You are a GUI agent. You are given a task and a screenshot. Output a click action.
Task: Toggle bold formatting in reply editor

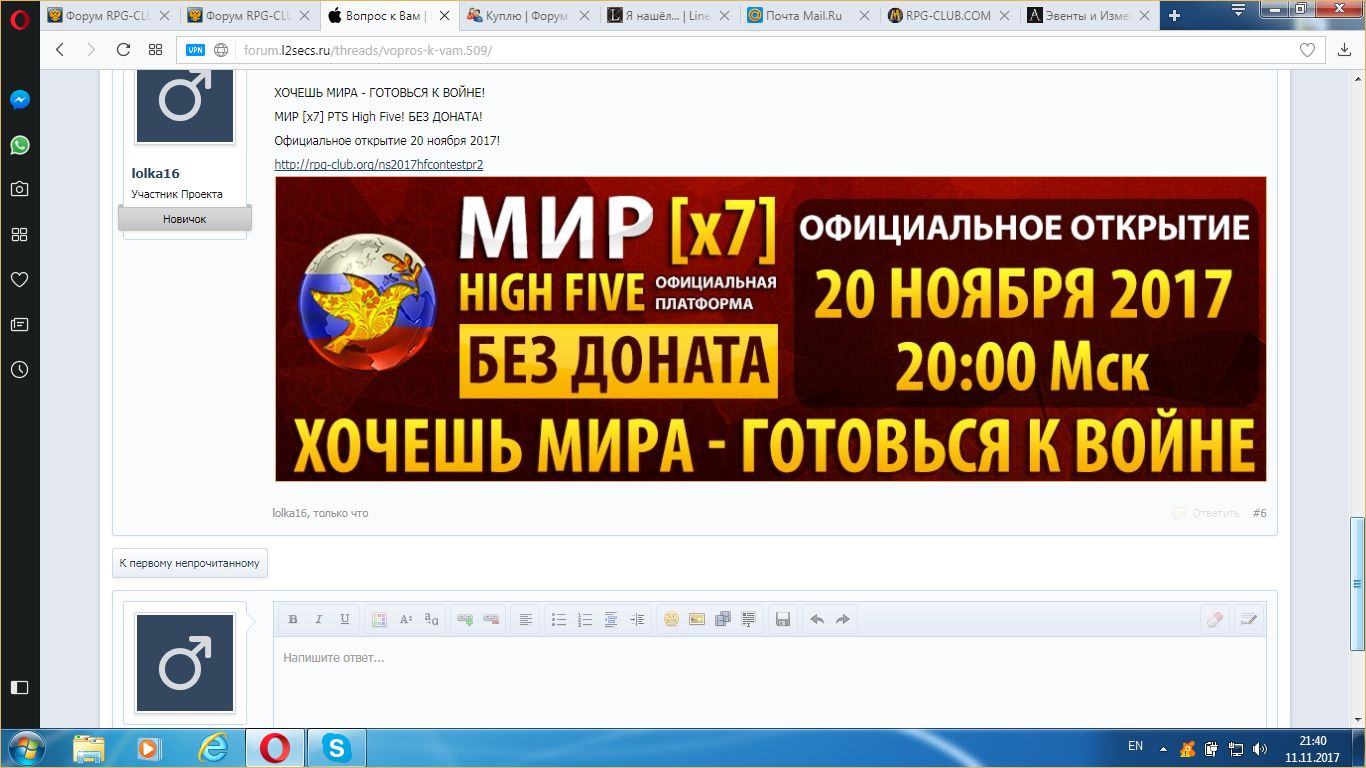293,620
